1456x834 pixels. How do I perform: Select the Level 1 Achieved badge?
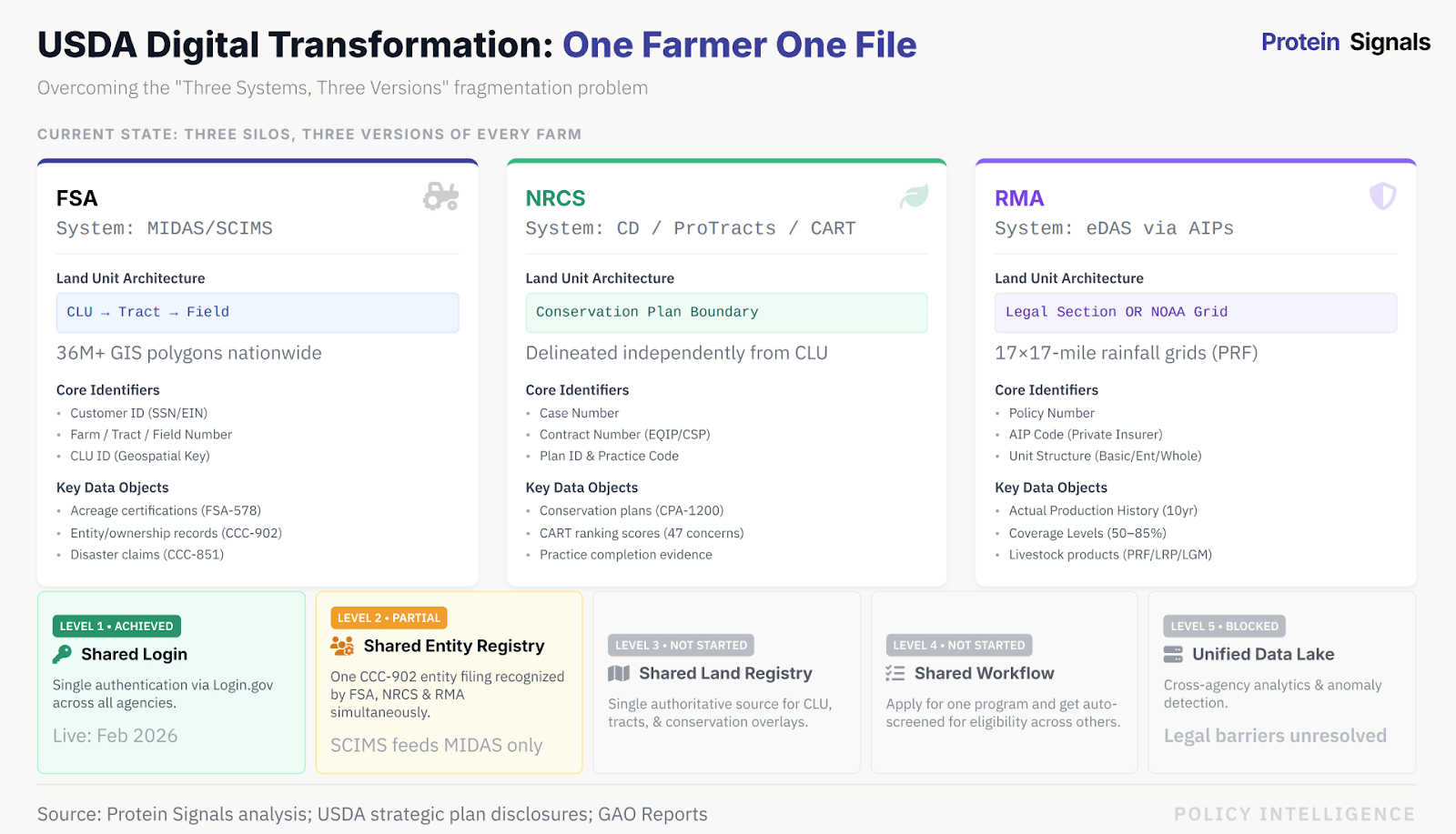(x=116, y=626)
